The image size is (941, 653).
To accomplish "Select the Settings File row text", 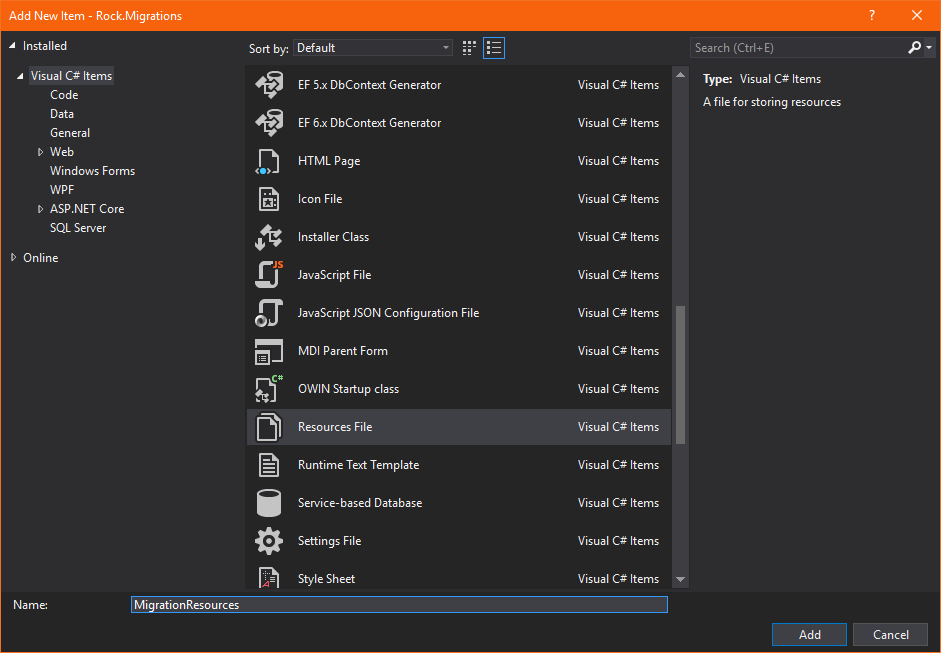I will tap(329, 541).
